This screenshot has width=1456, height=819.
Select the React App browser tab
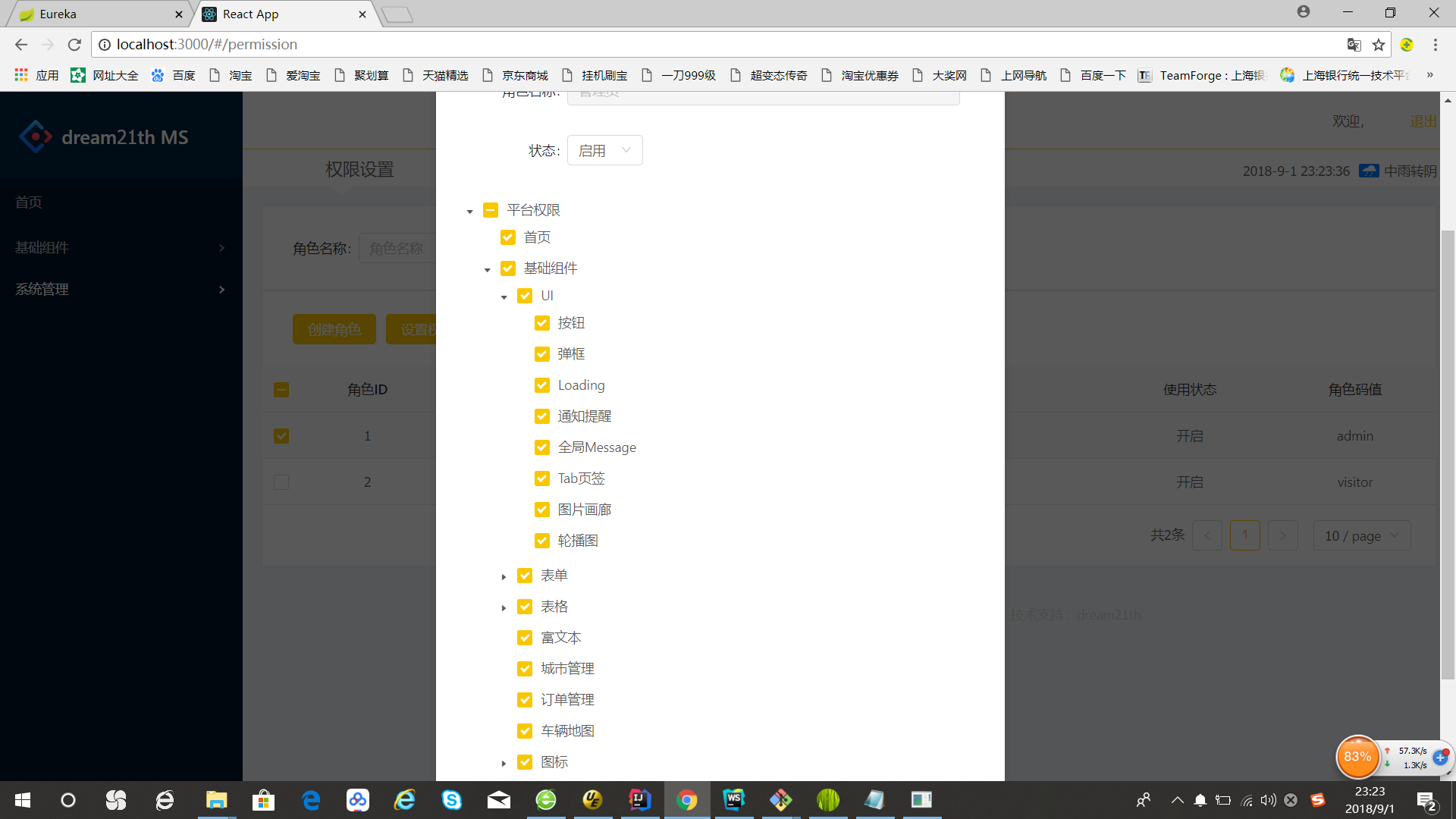point(284,14)
